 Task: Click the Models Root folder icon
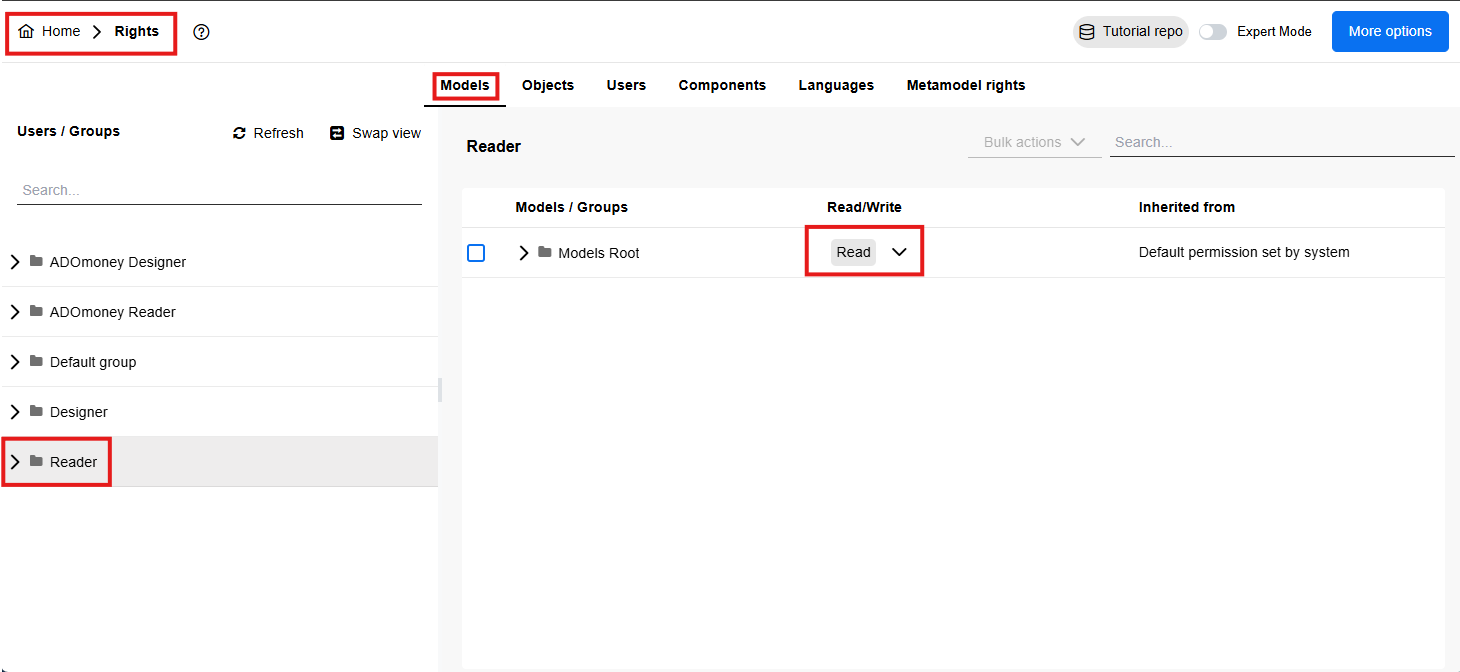tap(545, 252)
